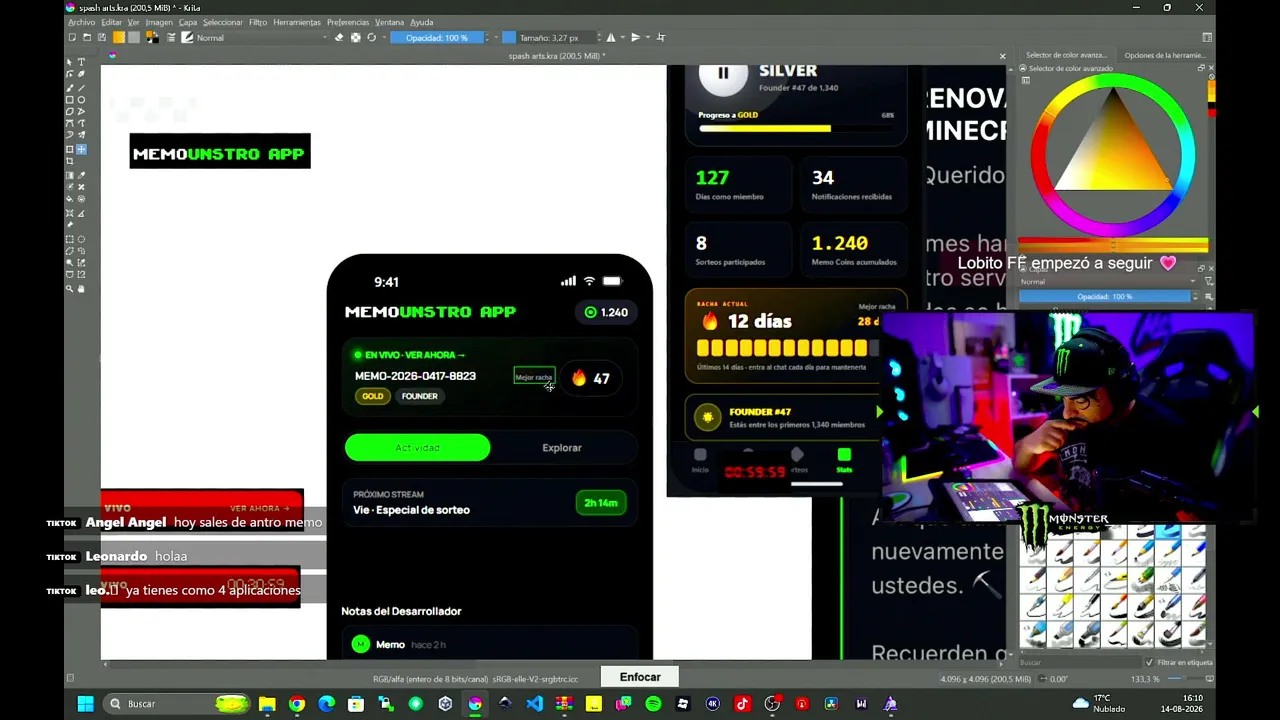Switch to 'Selector de color avanza...' docker tab
The height and width of the screenshot is (720, 1280).
click(1066, 56)
